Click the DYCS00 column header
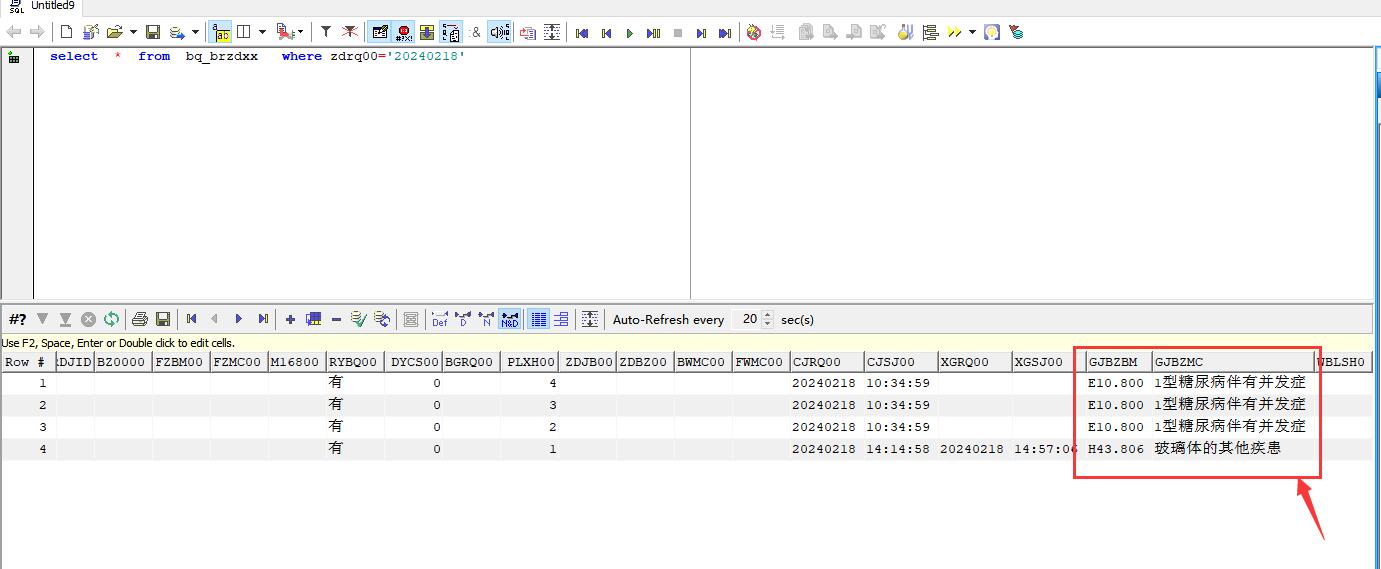 pos(414,362)
